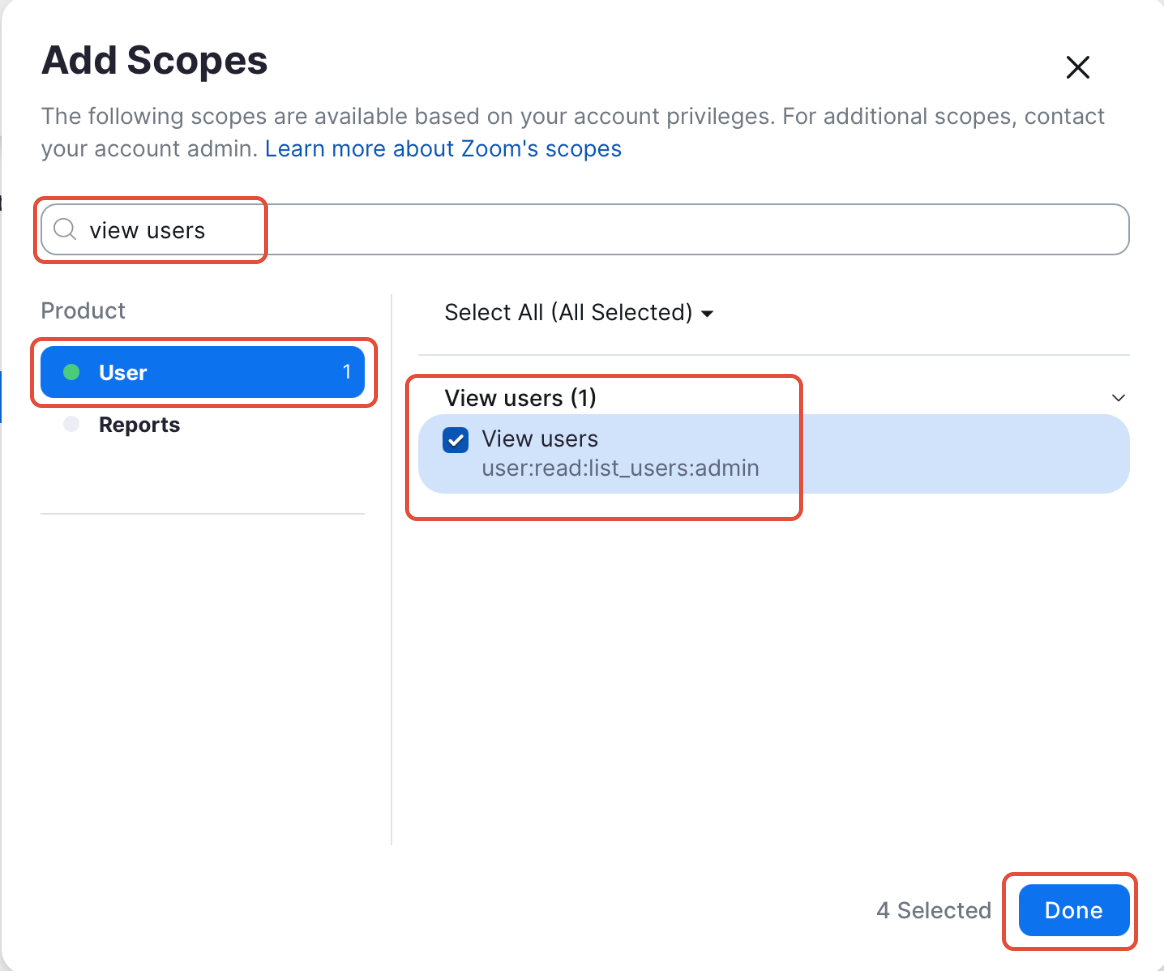Click the Product heading label
The width and height of the screenshot is (1164, 971).
83,310
